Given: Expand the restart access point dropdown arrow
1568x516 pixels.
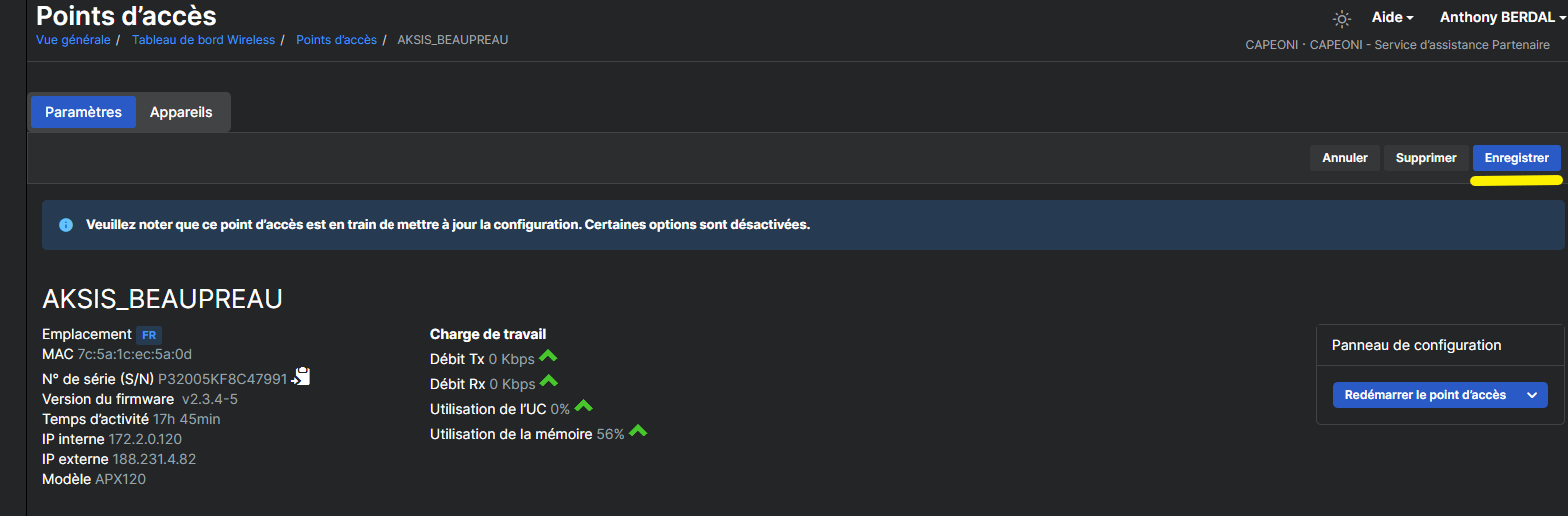Looking at the screenshot, I should pyautogui.click(x=1532, y=395).
